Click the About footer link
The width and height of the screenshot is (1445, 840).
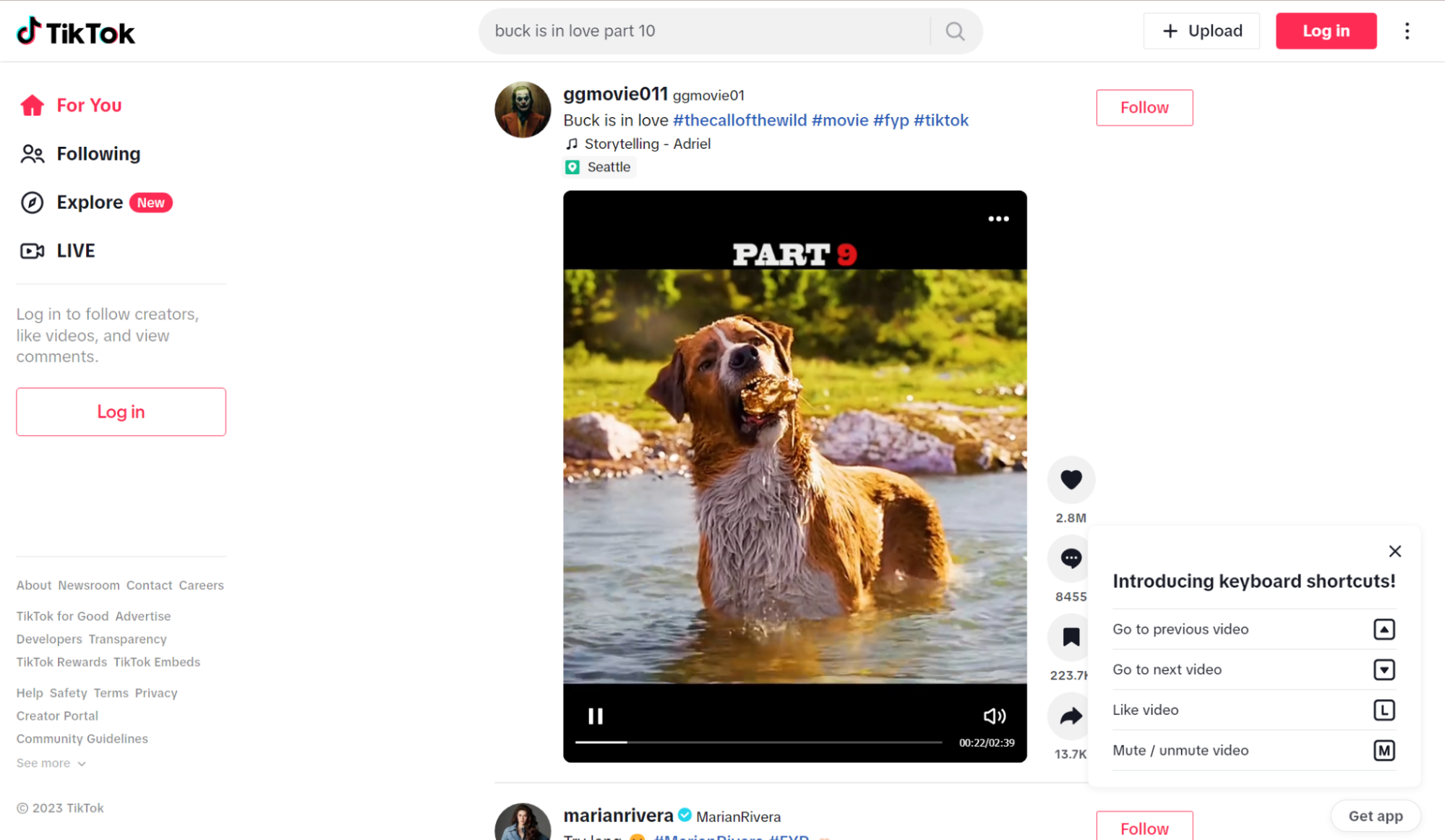tap(34, 586)
